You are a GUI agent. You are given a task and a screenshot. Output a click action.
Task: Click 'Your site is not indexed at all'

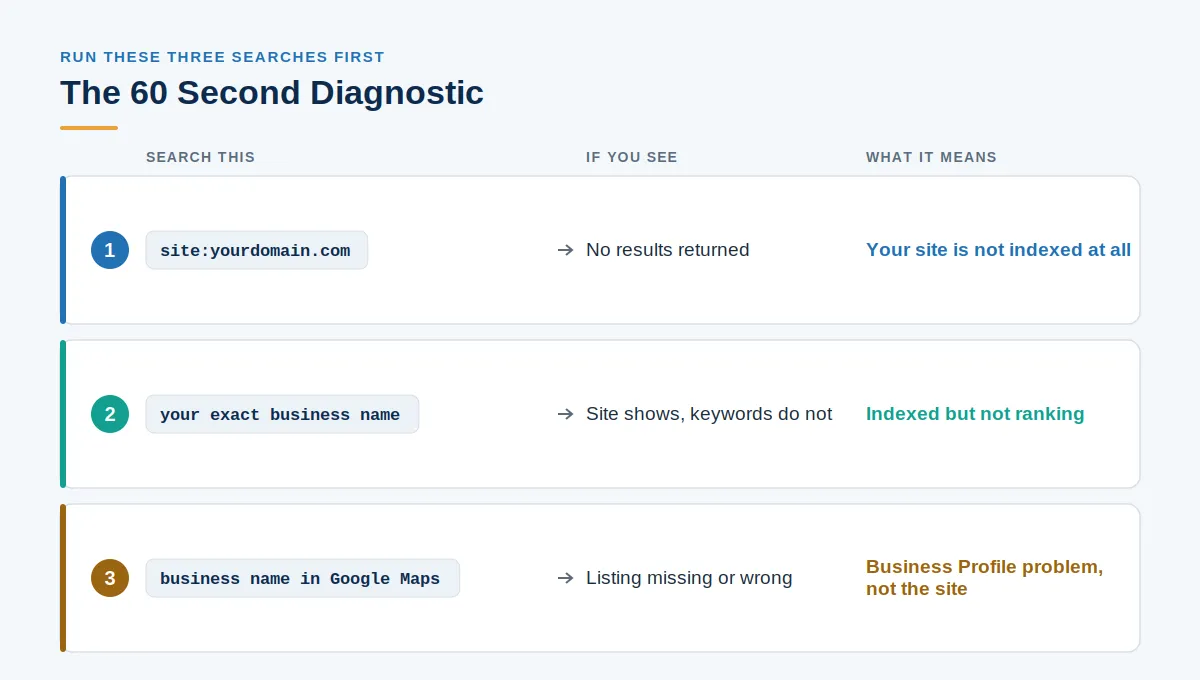[998, 250]
